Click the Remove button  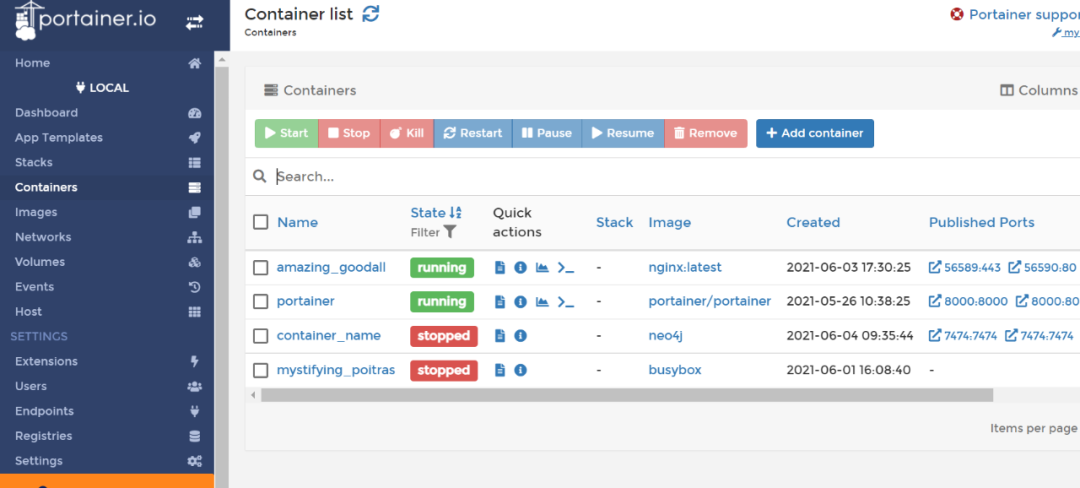(705, 134)
